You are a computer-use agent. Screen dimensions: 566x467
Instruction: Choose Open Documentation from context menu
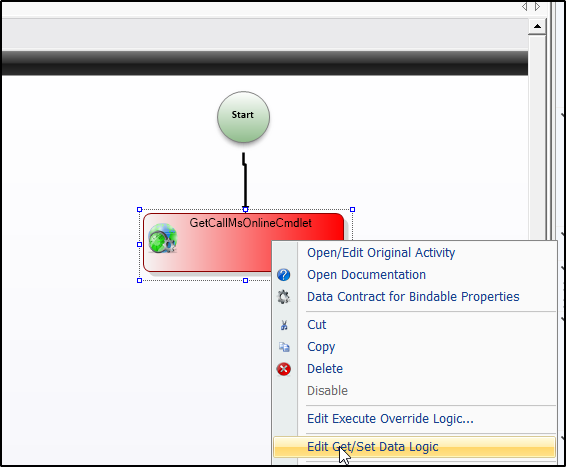click(x=366, y=275)
